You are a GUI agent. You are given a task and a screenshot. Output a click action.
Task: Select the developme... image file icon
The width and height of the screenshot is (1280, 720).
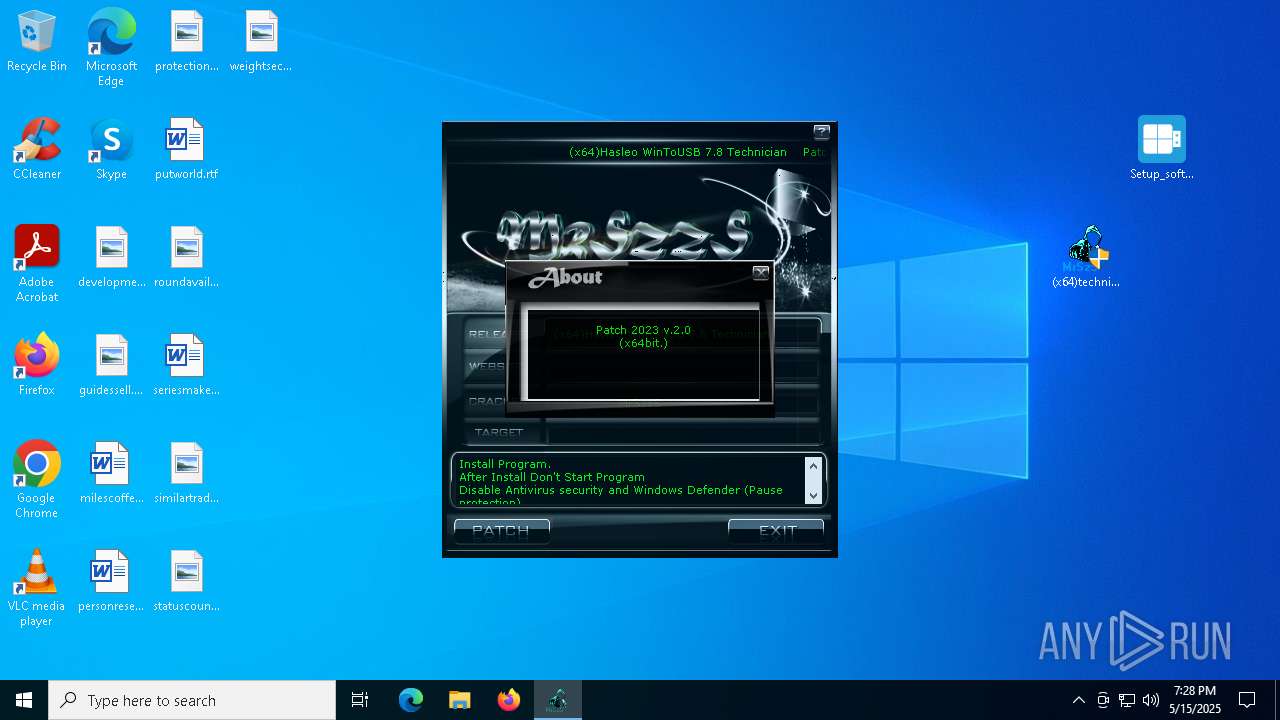pos(112,257)
